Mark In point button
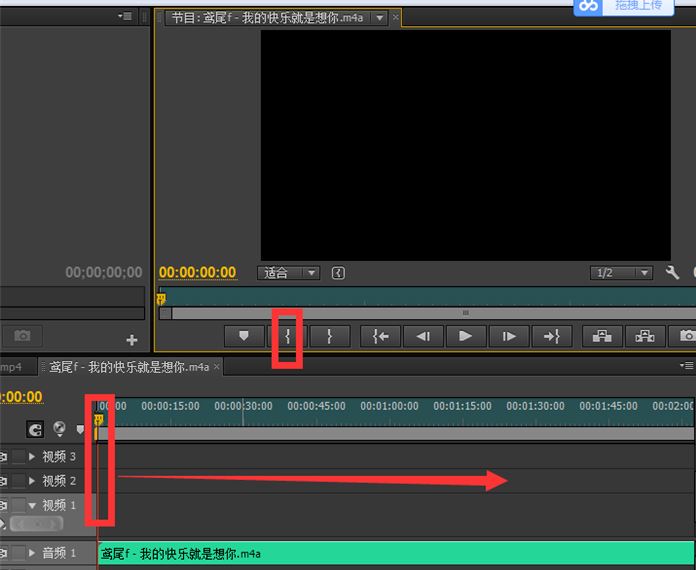The image size is (696, 570). click(x=287, y=336)
